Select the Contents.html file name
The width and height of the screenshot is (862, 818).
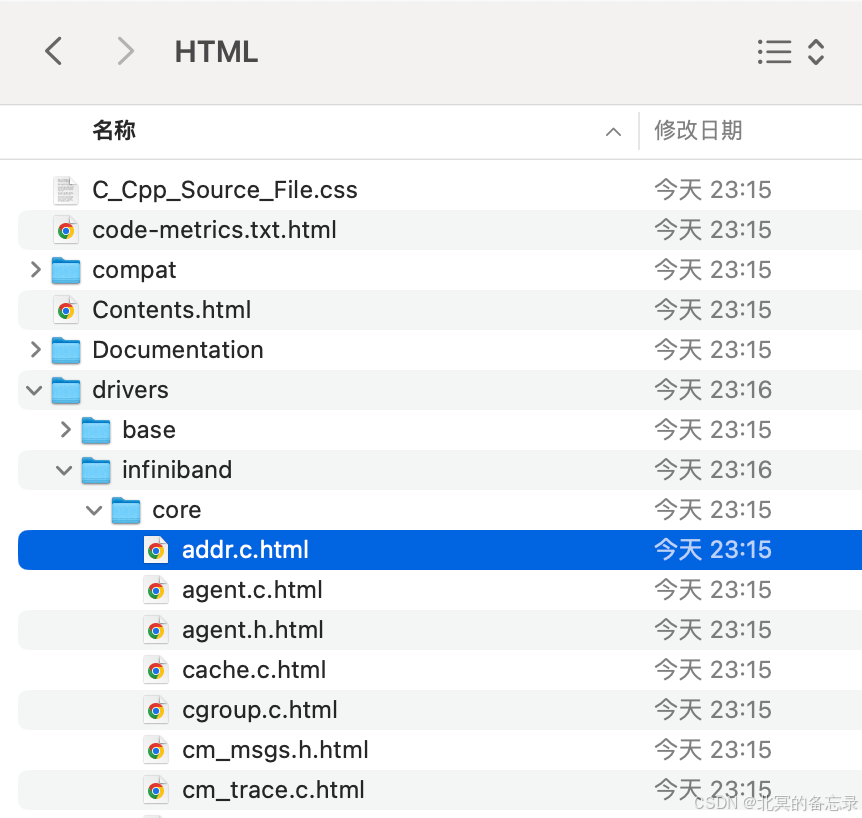172,310
